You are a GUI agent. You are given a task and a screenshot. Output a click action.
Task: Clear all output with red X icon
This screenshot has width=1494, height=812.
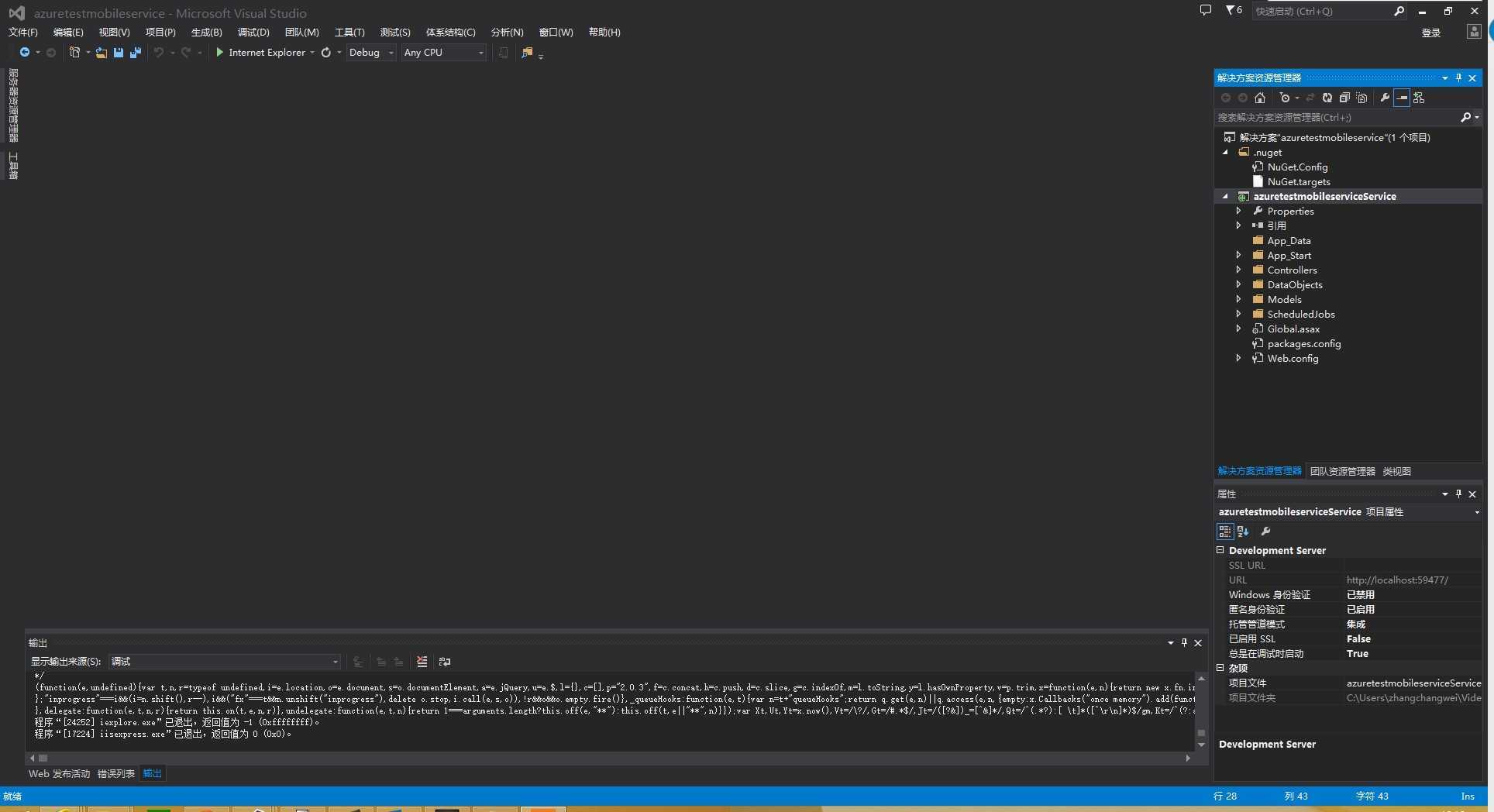422,662
